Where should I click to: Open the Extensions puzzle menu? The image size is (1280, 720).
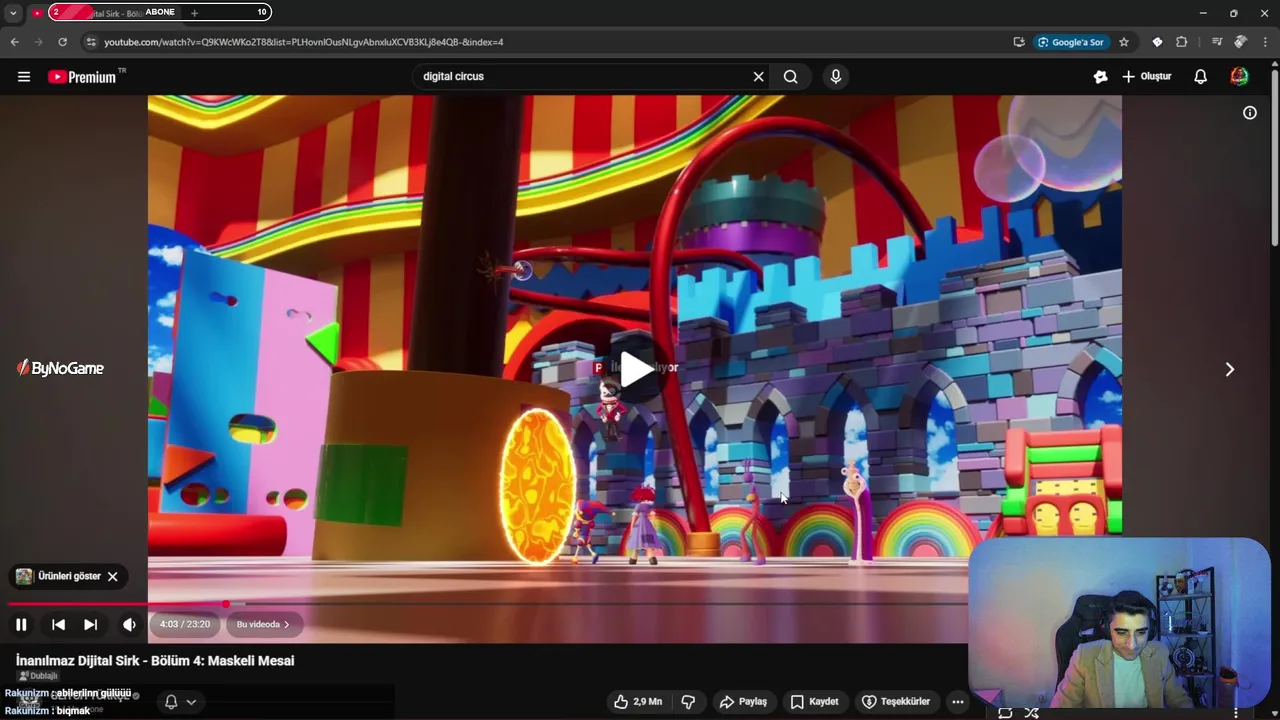[1182, 42]
